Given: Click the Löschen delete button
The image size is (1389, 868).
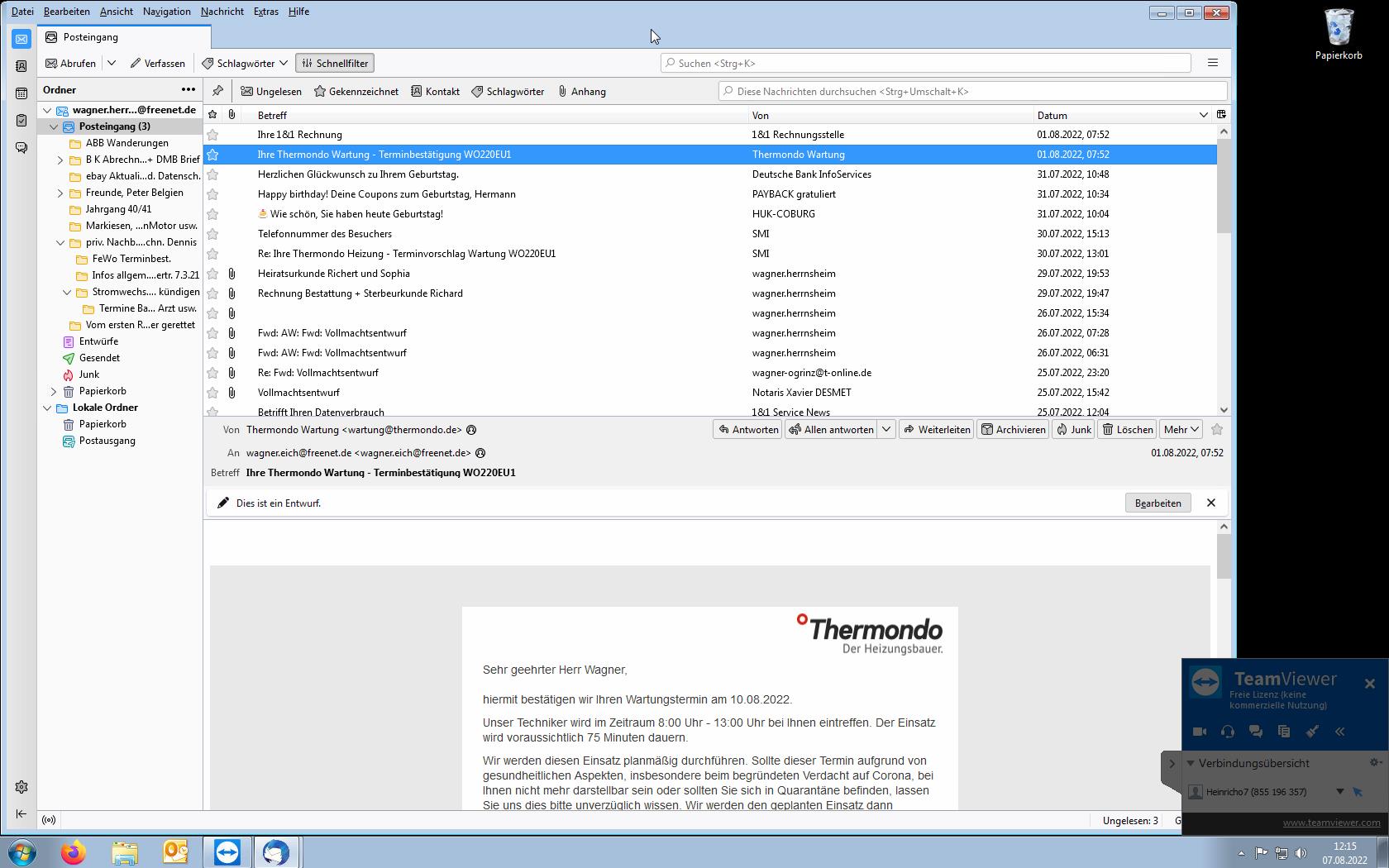Looking at the screenshot, I should pyautogui.click(x=1127, y=430).
